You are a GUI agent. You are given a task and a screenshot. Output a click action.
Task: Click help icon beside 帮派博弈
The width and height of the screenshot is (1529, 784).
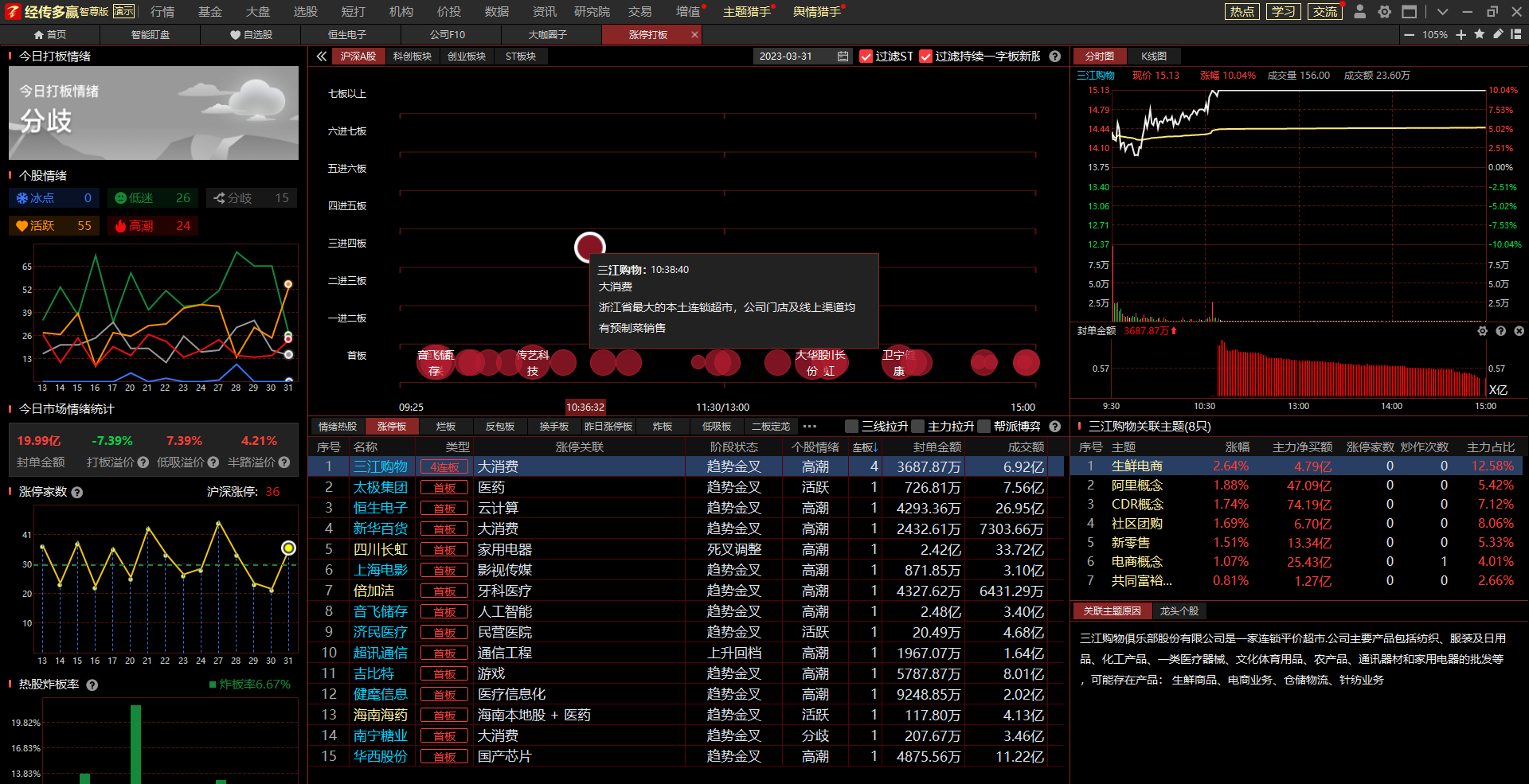(1054, 426)
